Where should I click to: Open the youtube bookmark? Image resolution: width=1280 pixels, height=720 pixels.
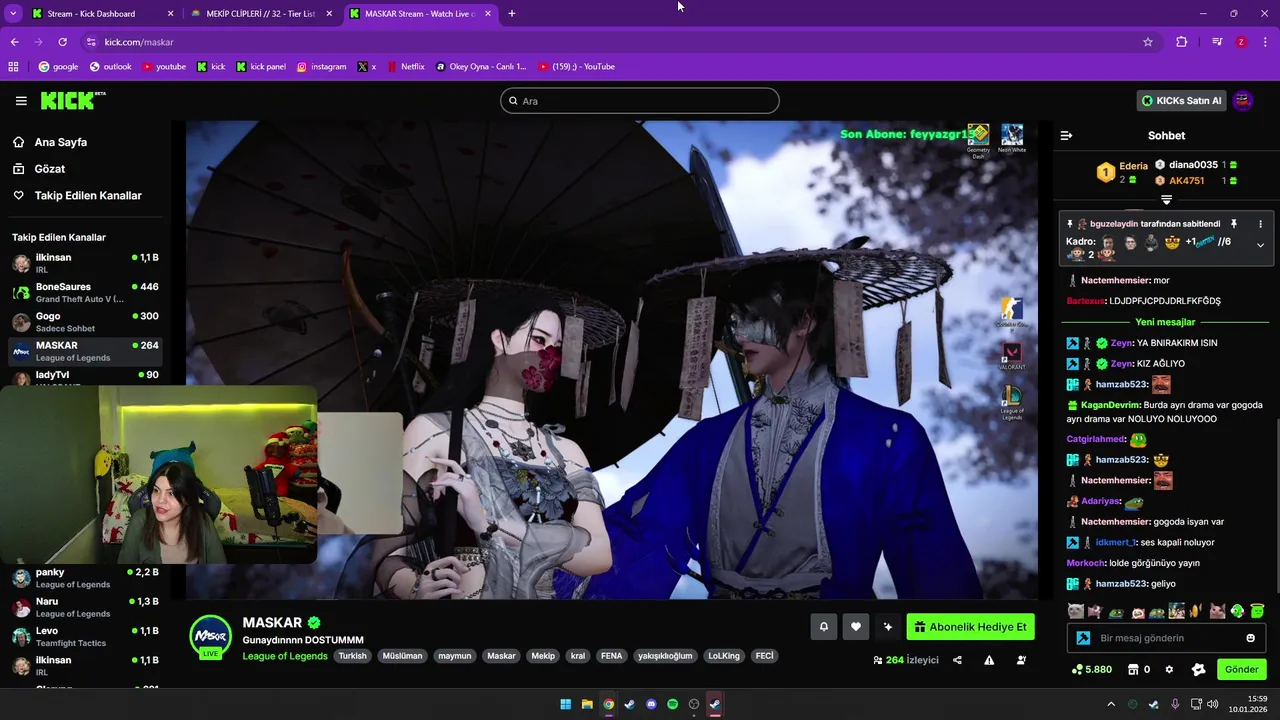tap(164, 67)
